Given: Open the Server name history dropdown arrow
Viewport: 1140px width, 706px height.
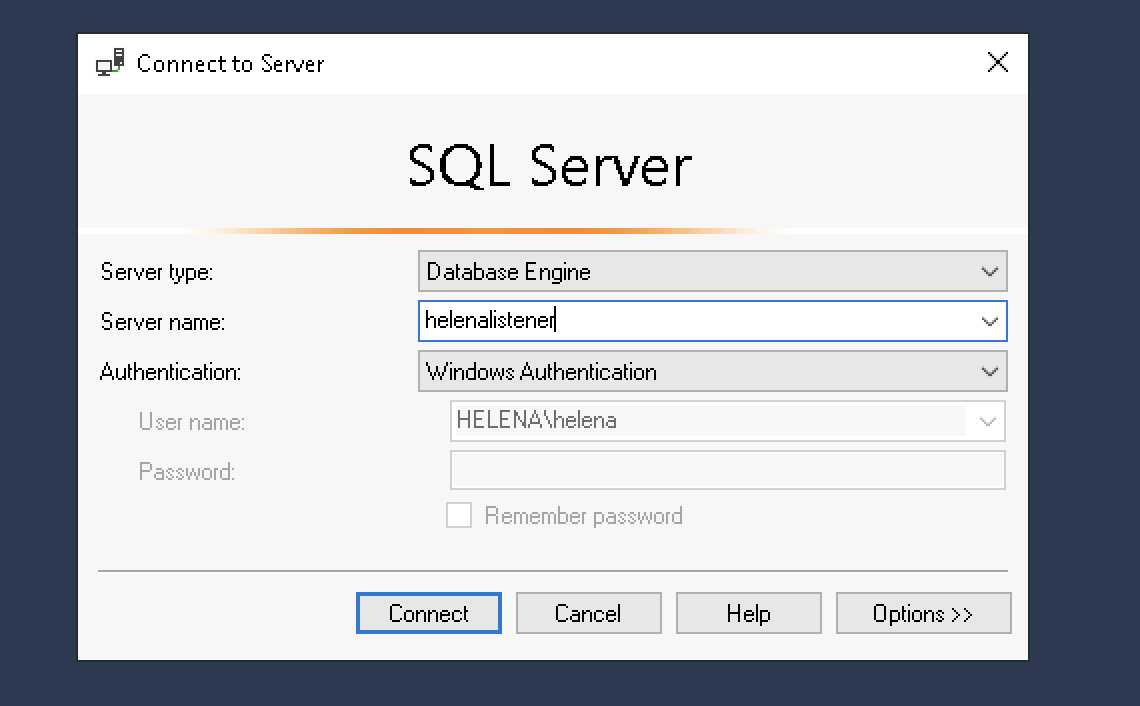Looking at the screenshot, I should [989, 322].
